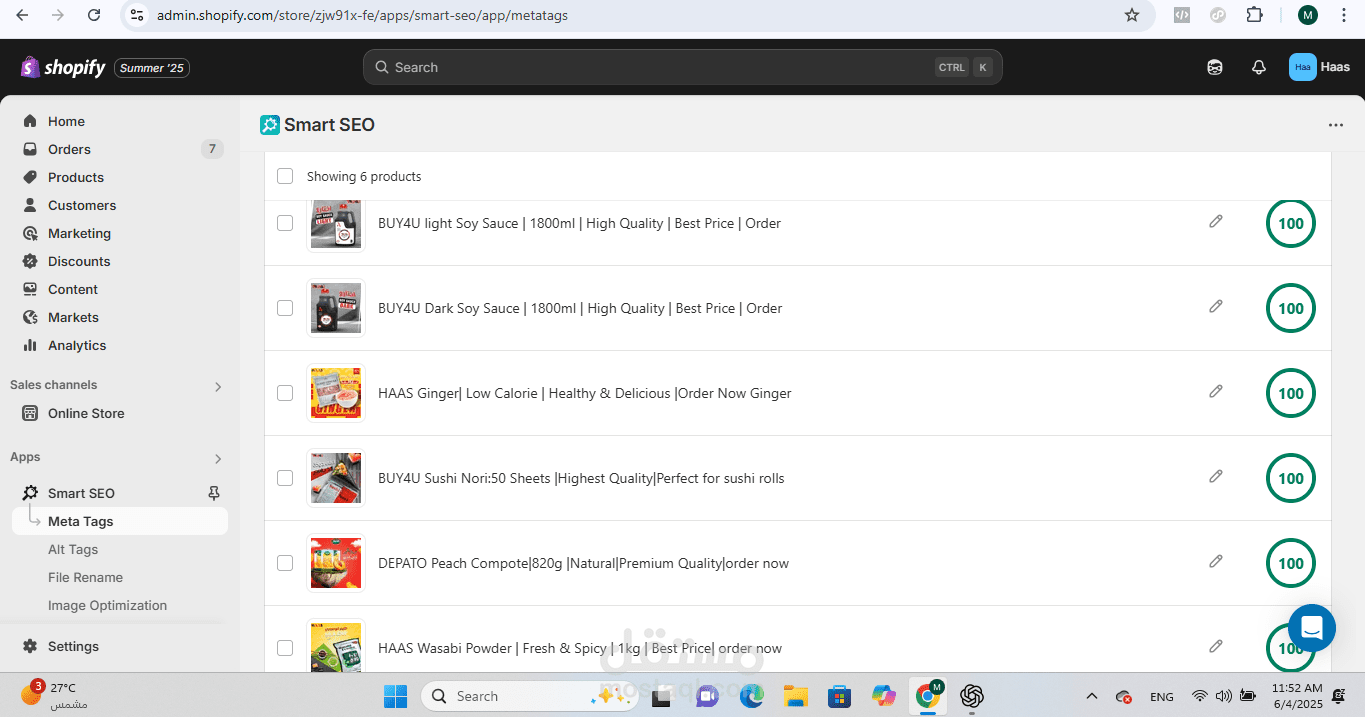Click the code brackets browser extension
The height and width of the screenshot is (717, 1365).
[1182, 15]
